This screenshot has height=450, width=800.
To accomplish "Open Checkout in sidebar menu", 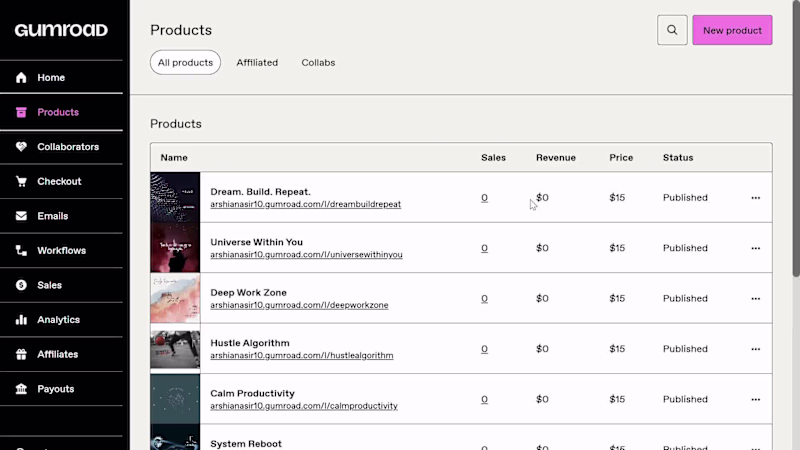I will (59, 182).
